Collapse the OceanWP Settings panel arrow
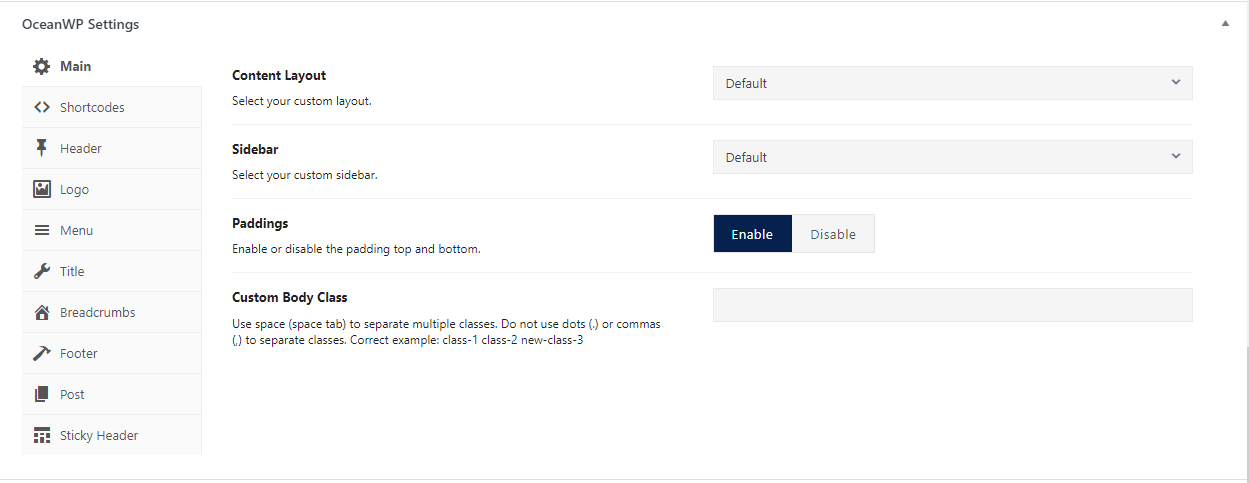 pyautogui.click(x=1225, y=24)
